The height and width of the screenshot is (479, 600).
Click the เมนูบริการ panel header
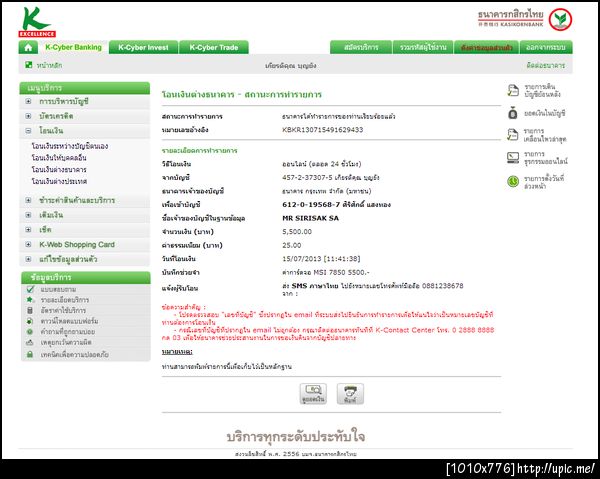85,88
